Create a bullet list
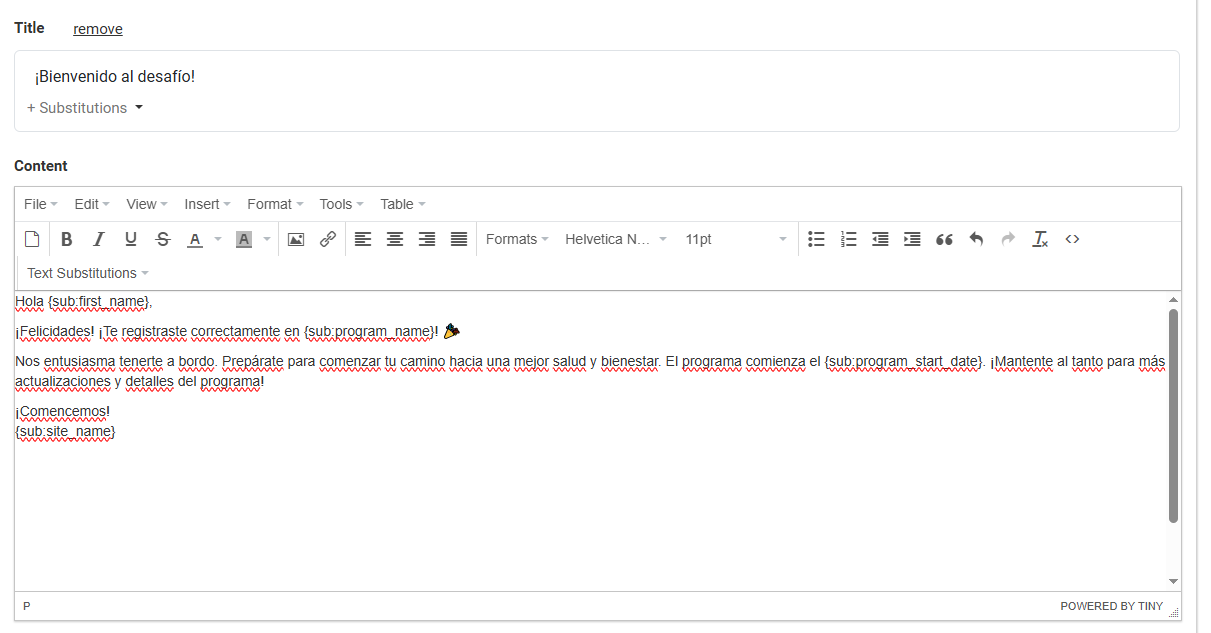The image size is (1211, 633). click(x=816, y=239)
